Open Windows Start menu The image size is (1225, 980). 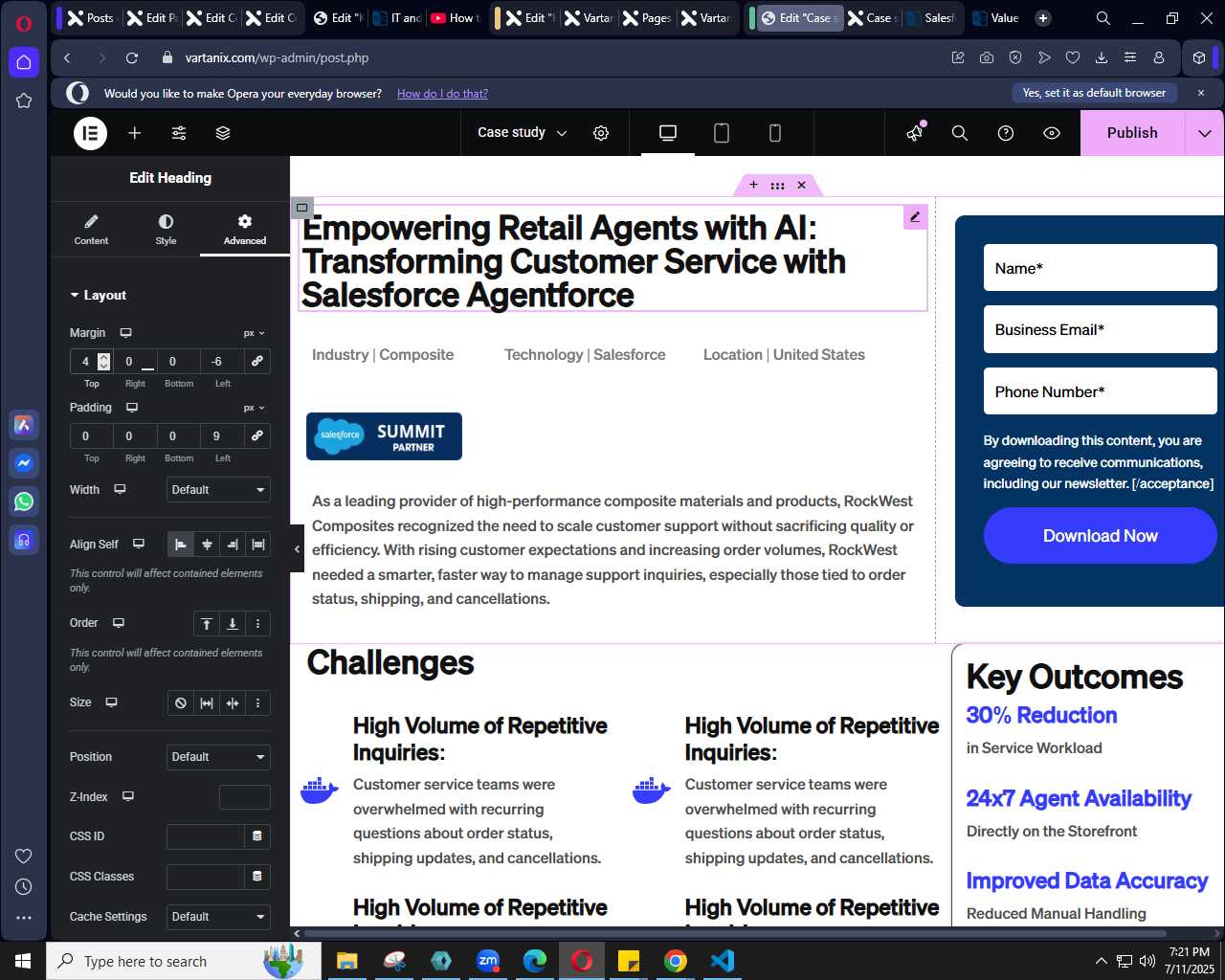coord(23,961)
